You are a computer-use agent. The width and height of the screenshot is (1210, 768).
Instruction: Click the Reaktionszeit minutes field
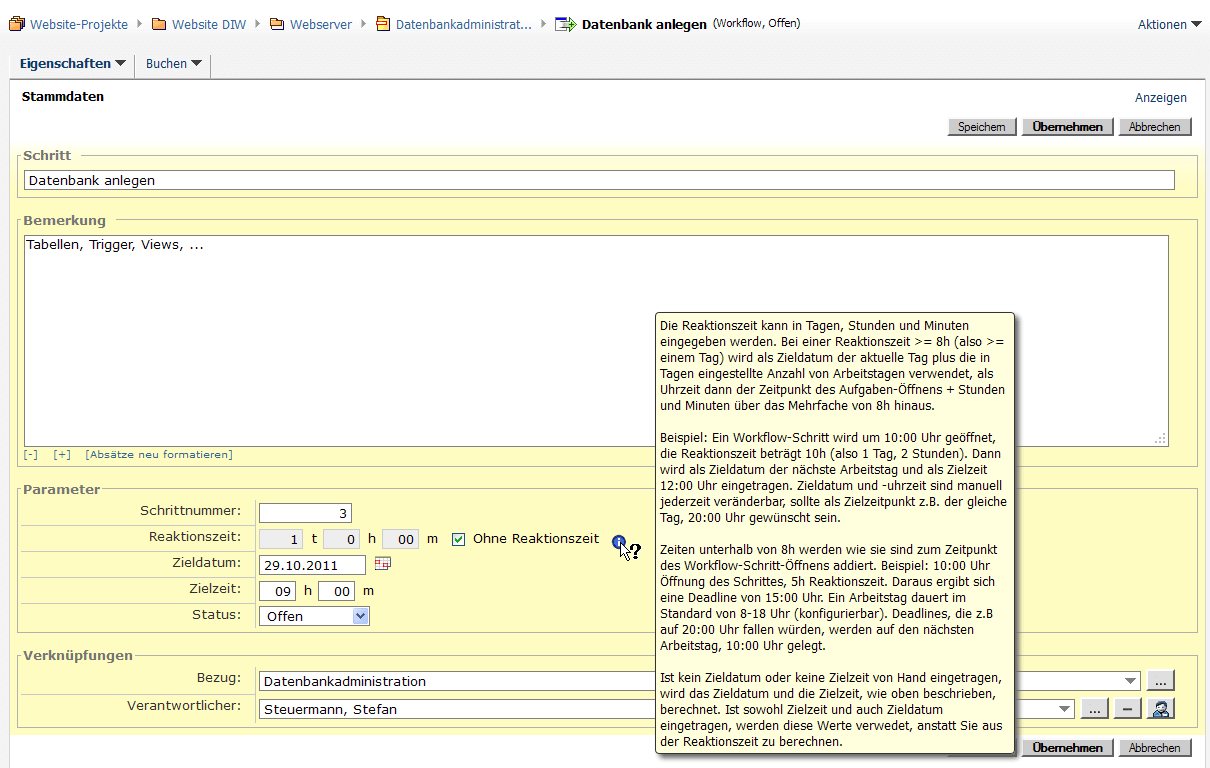(x=400, y=539)
